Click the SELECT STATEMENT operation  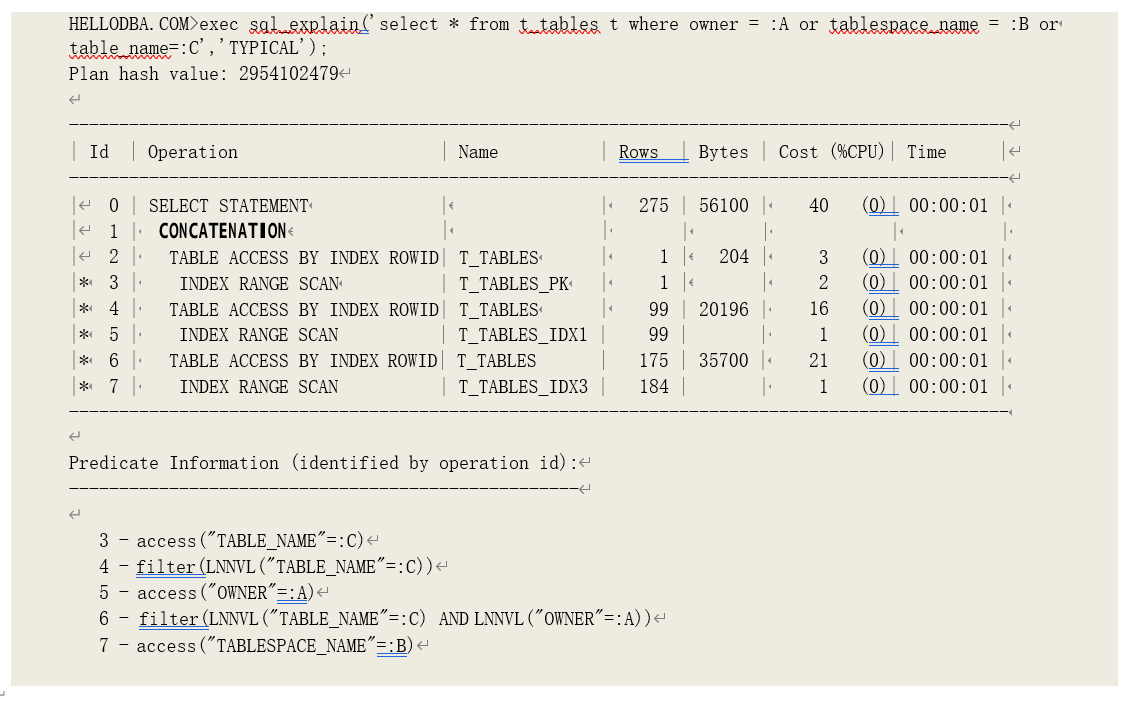228,206
